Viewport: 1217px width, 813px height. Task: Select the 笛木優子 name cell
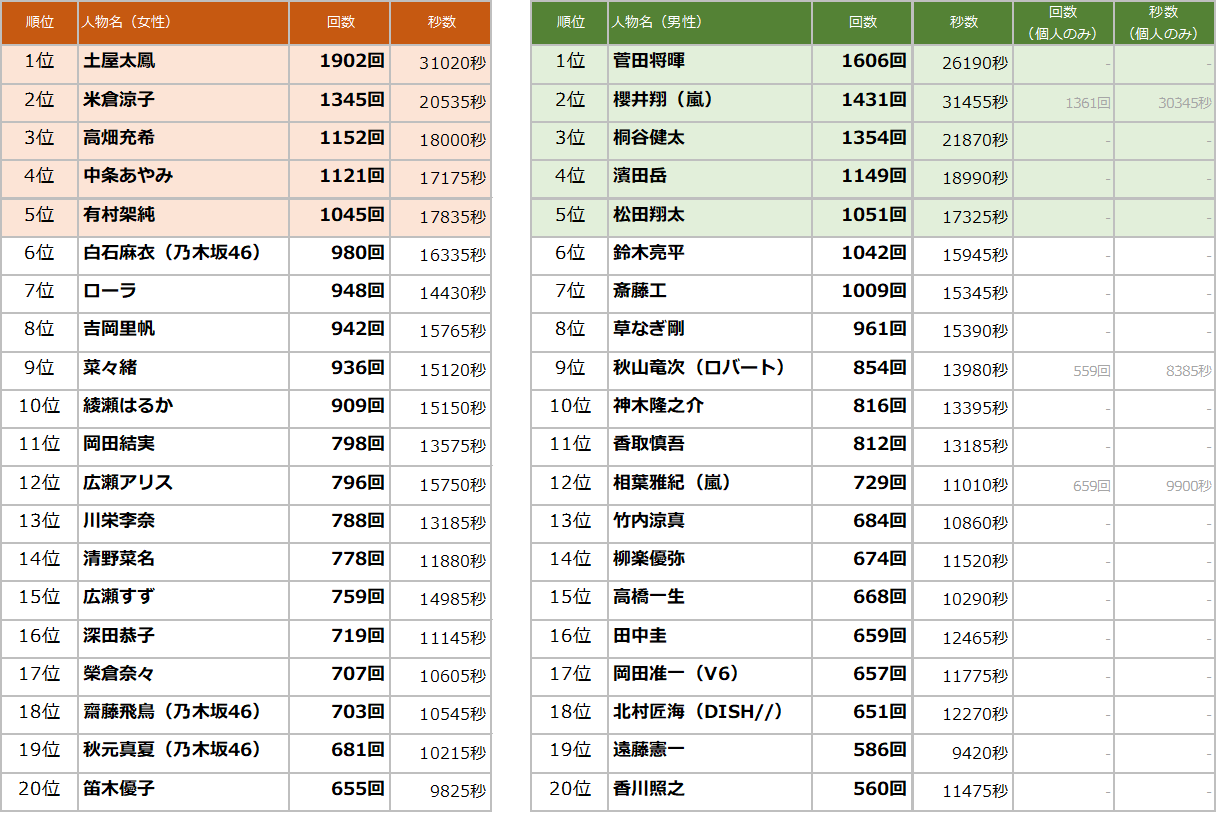[x=183, y=789]
